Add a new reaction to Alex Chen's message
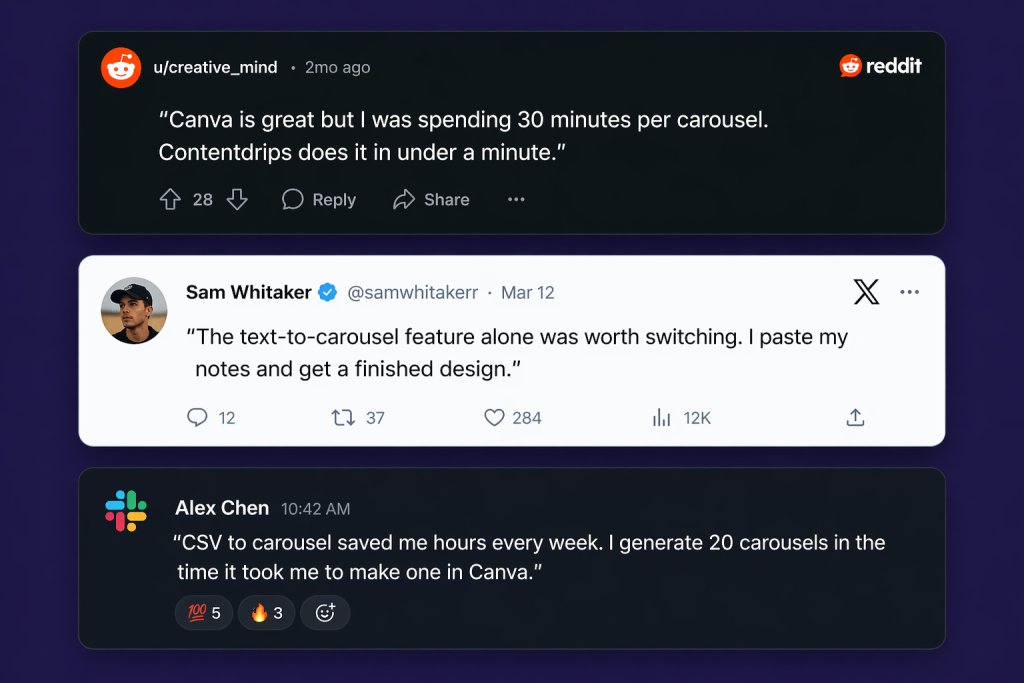Screen dimensions: 1024x683 pos(325,613)
